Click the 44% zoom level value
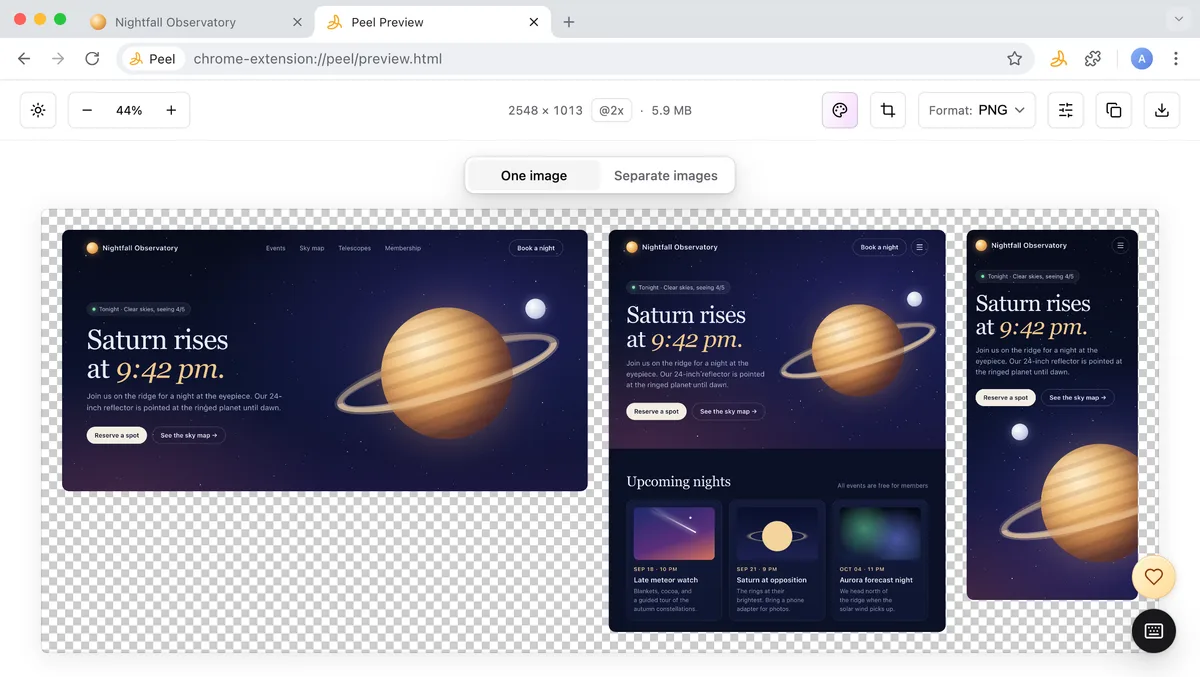Image resolution: width=1200 pixels, height=677 pixels. point(129,110)
